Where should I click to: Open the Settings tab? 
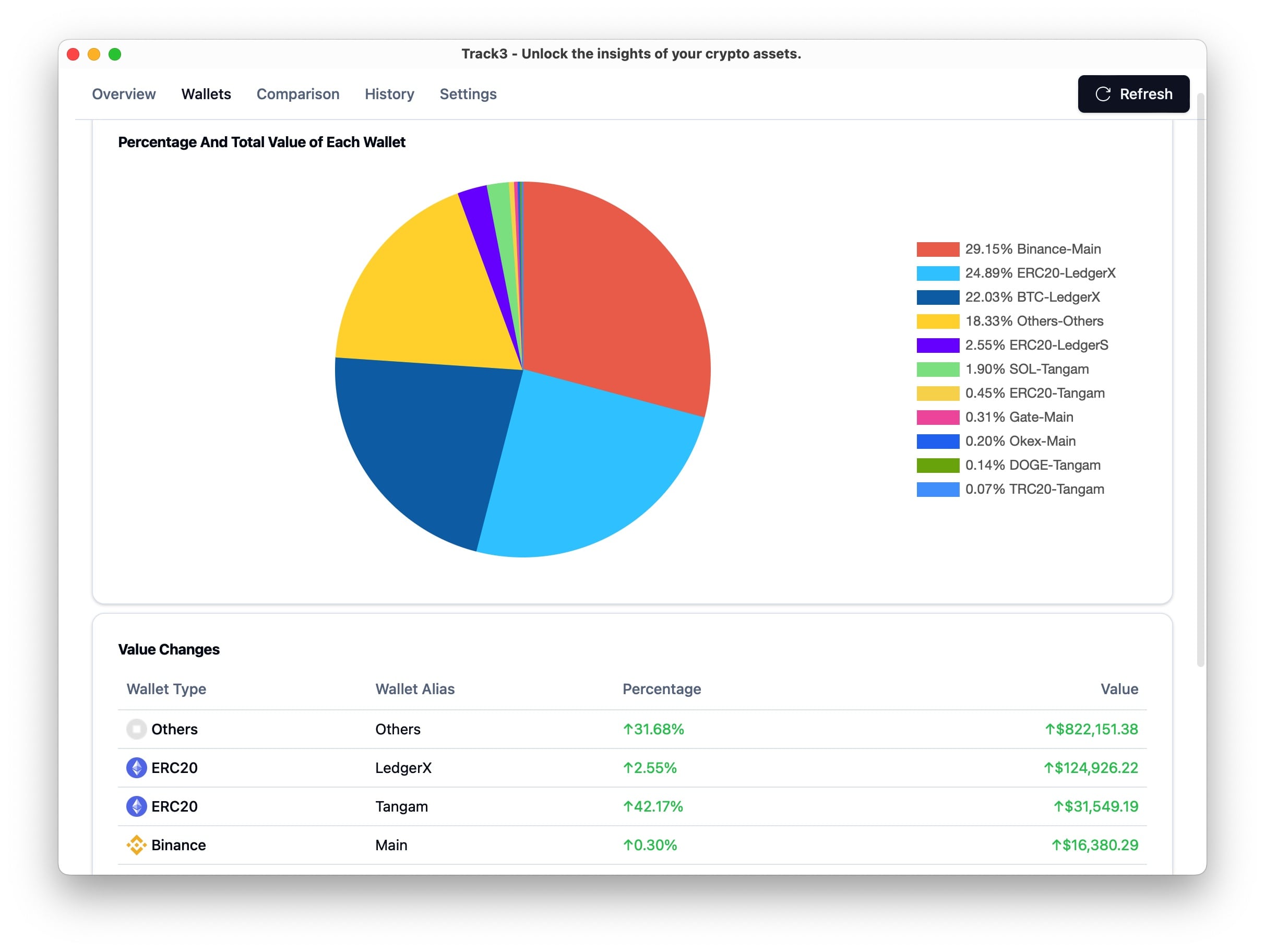tap(468, 94)
